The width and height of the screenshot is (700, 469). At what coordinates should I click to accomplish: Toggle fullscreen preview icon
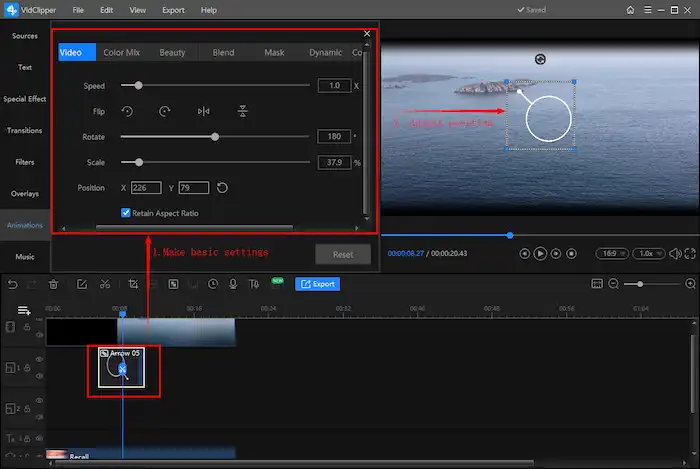pos(687,254)
